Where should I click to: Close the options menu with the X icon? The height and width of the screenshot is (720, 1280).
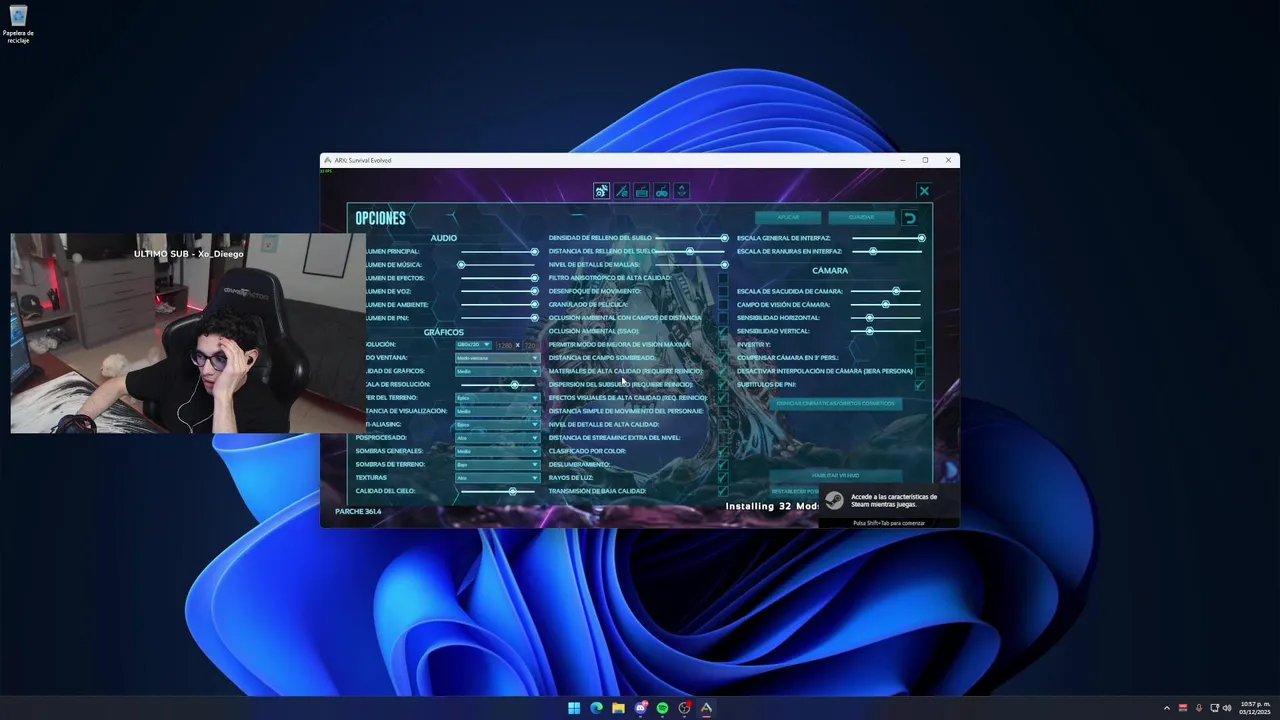(924, 190)
